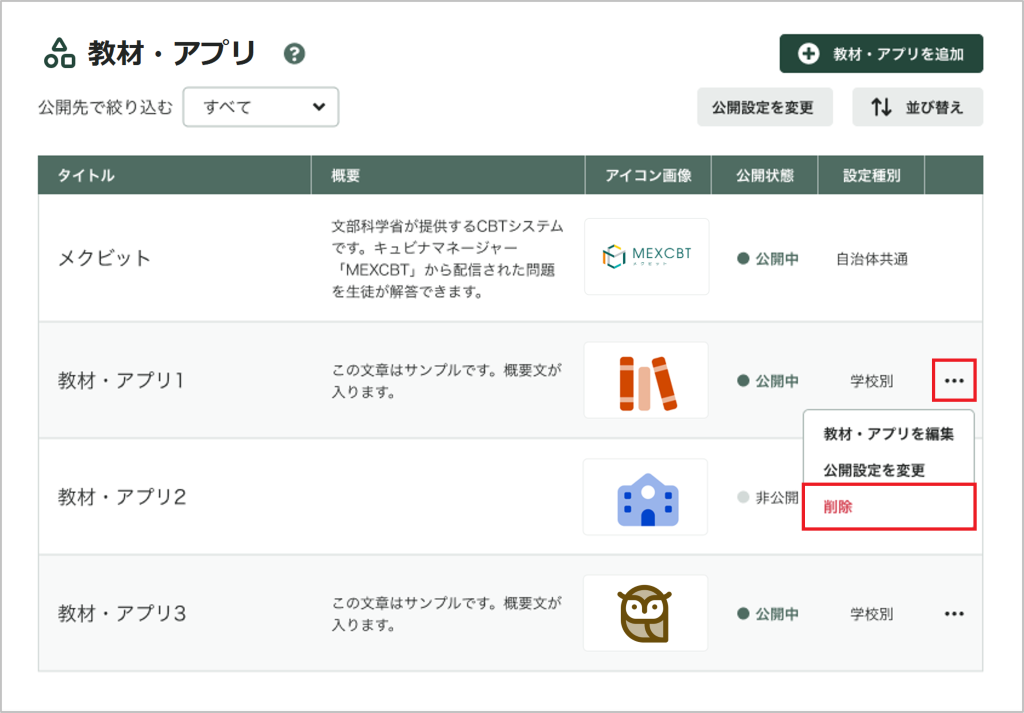Click the 公開設定を変更 button above the table
The height and width of the screenshot is (713, 1024).
tap(765, 107)
